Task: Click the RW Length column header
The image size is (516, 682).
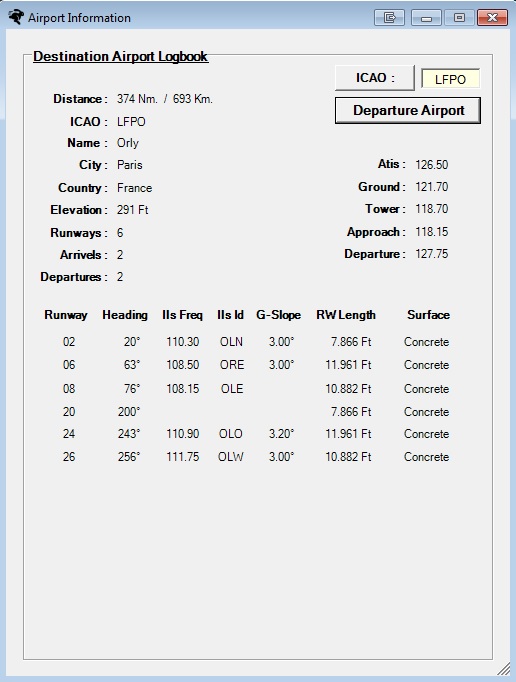Action: (x=346, y=315)
